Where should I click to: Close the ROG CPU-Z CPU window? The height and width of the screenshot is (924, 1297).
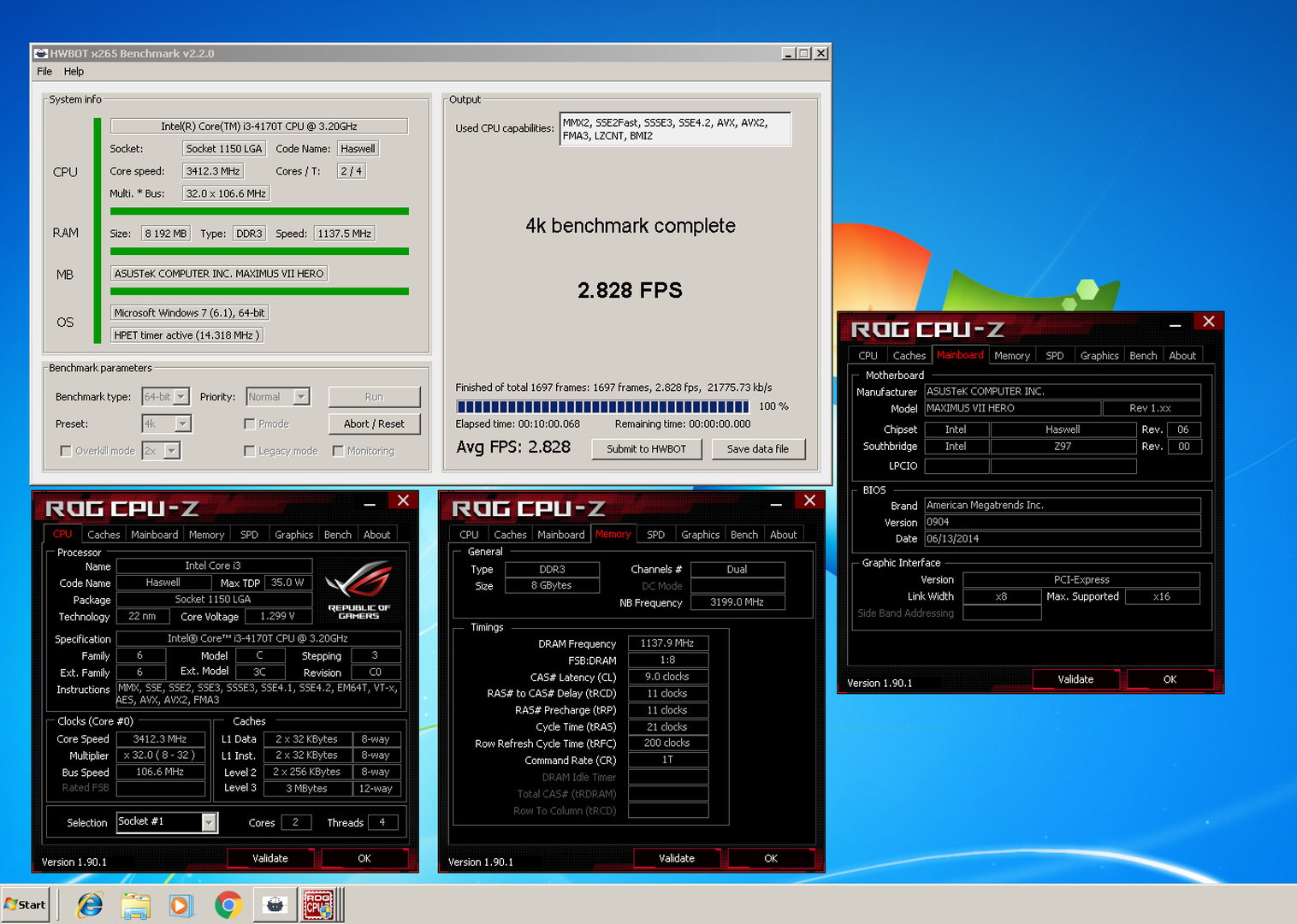point(403,500)
